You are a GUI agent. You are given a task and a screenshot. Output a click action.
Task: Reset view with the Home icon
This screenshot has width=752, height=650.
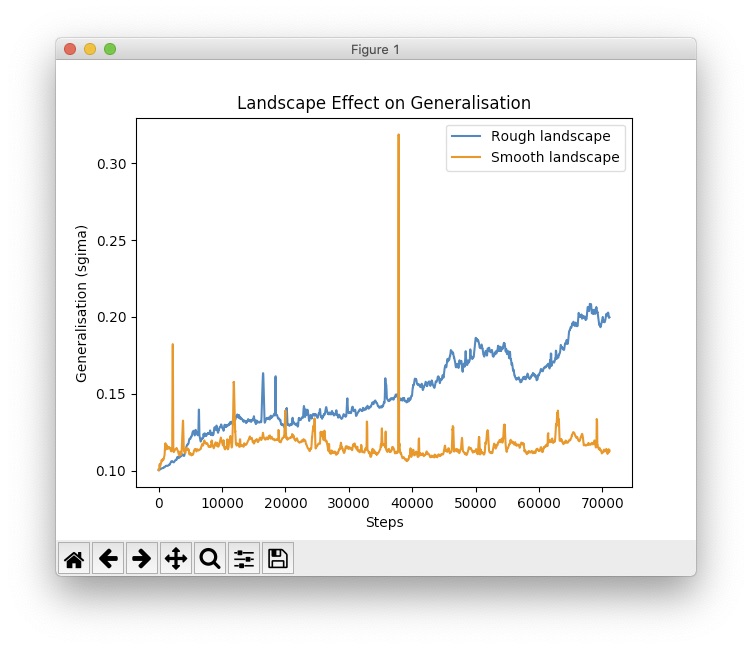point(74,558)
